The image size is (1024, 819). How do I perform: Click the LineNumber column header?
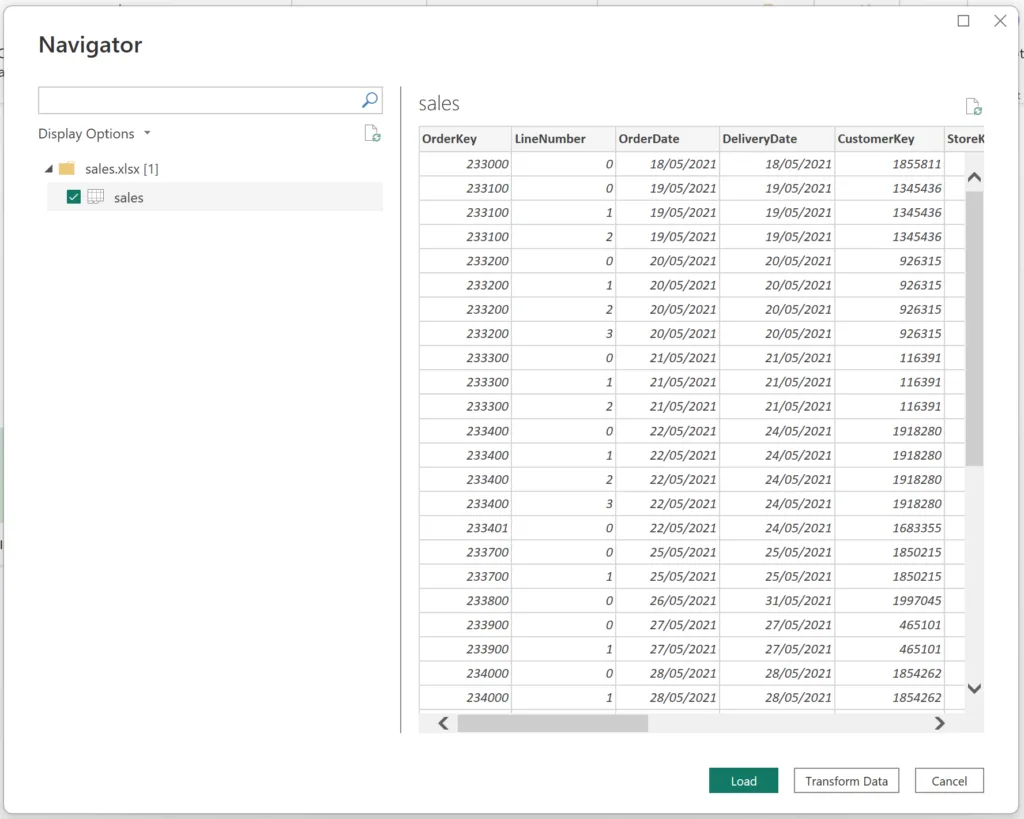[564, 138]
